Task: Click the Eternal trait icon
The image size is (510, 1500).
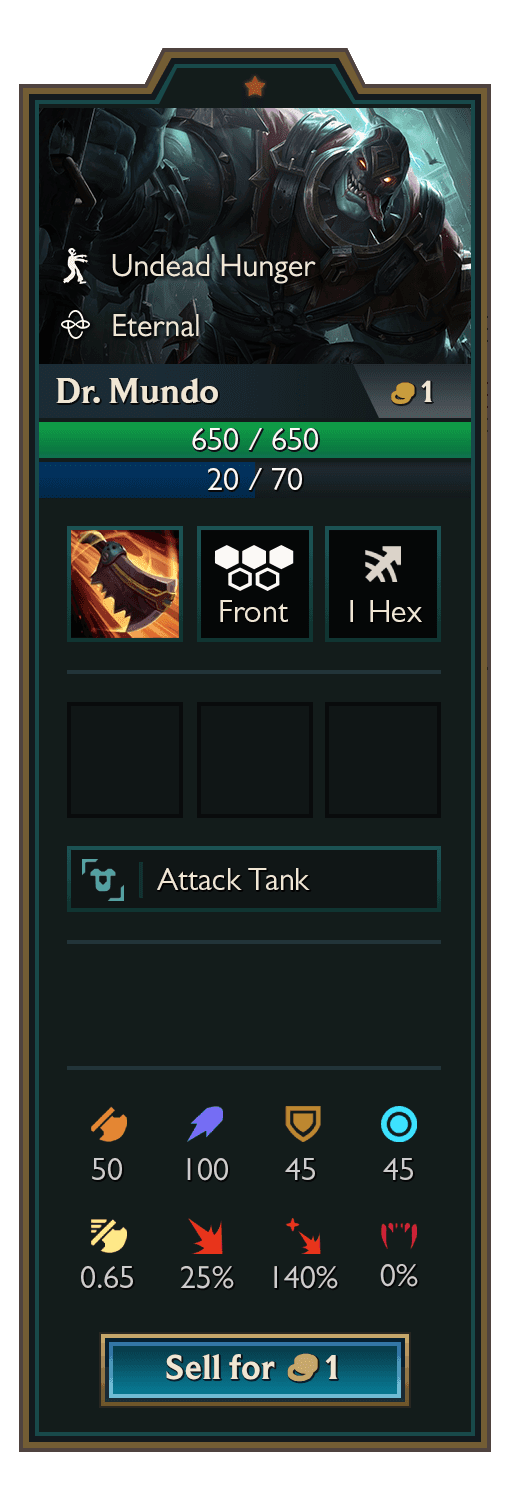Action: [x=76, y=326]
